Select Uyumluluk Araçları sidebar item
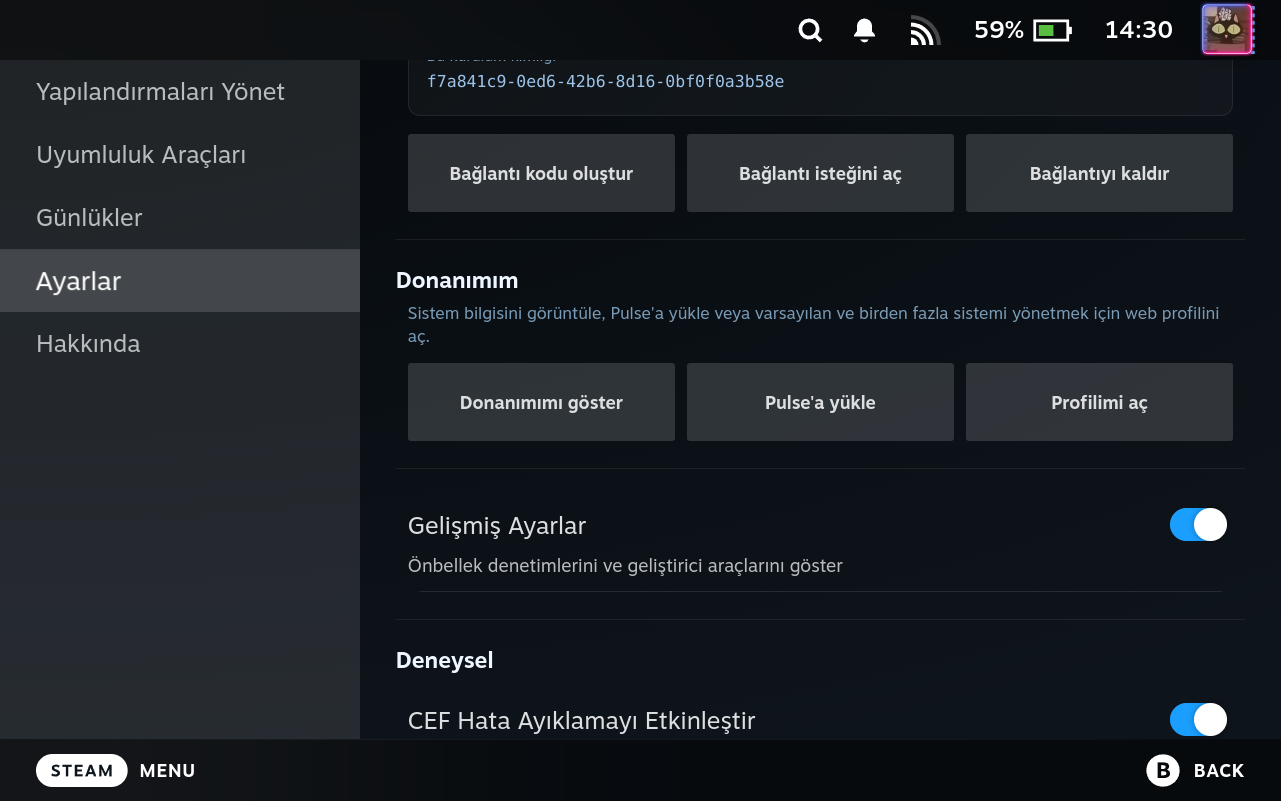The width and height of the screenshot is (1281, 801). tap(180, 155)
